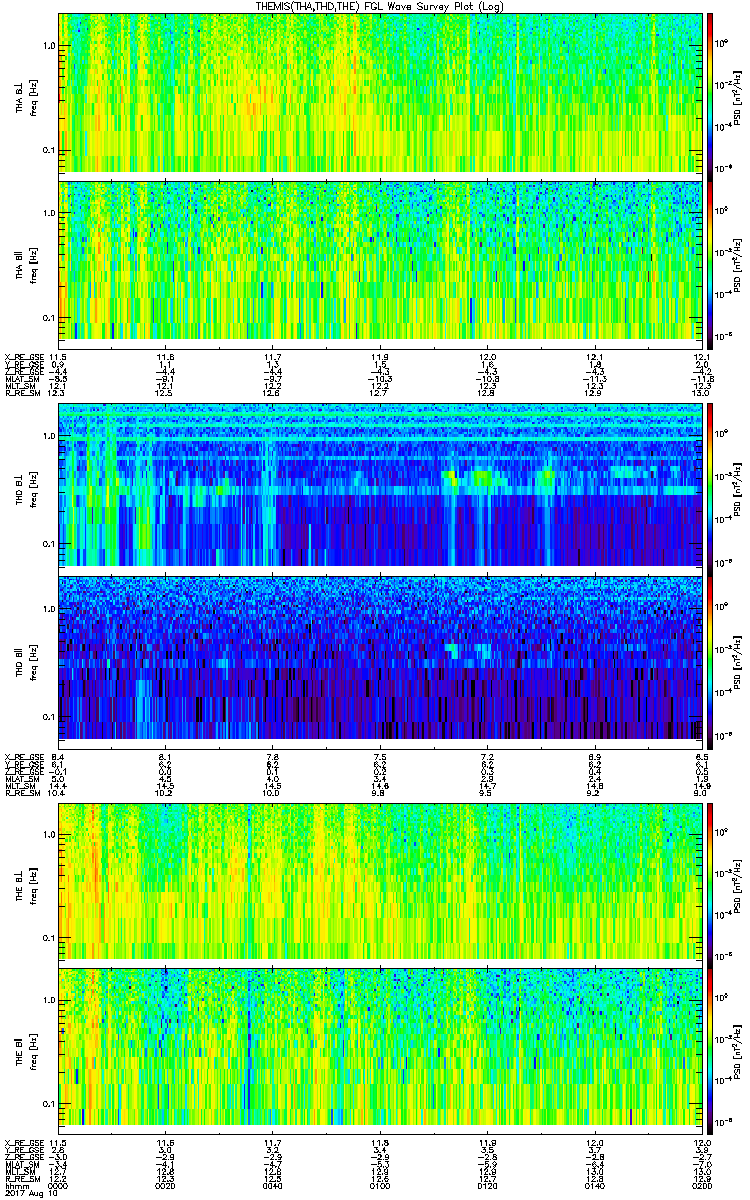The image size is (750, 1200).
Task: Click the 0.1 tick label on THE B∥ axis
Action: pos(48,1104)
